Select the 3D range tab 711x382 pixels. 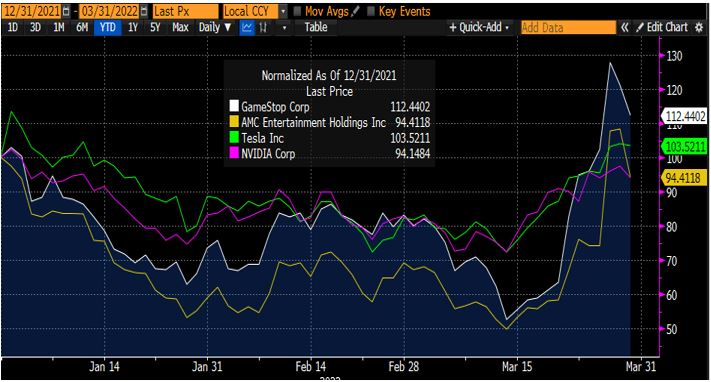(35, 27)
